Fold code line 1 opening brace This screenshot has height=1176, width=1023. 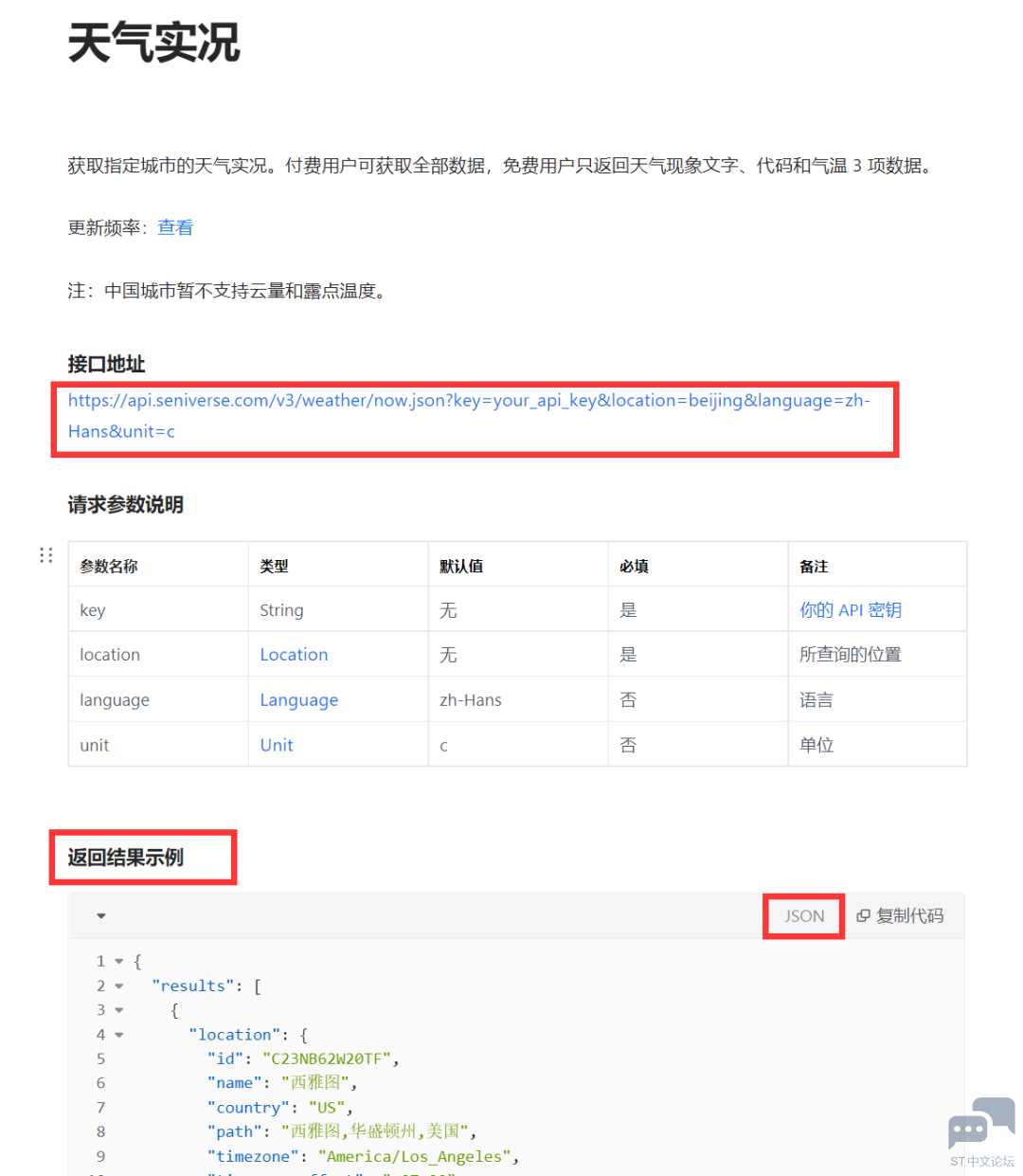(x=119, y=961)
